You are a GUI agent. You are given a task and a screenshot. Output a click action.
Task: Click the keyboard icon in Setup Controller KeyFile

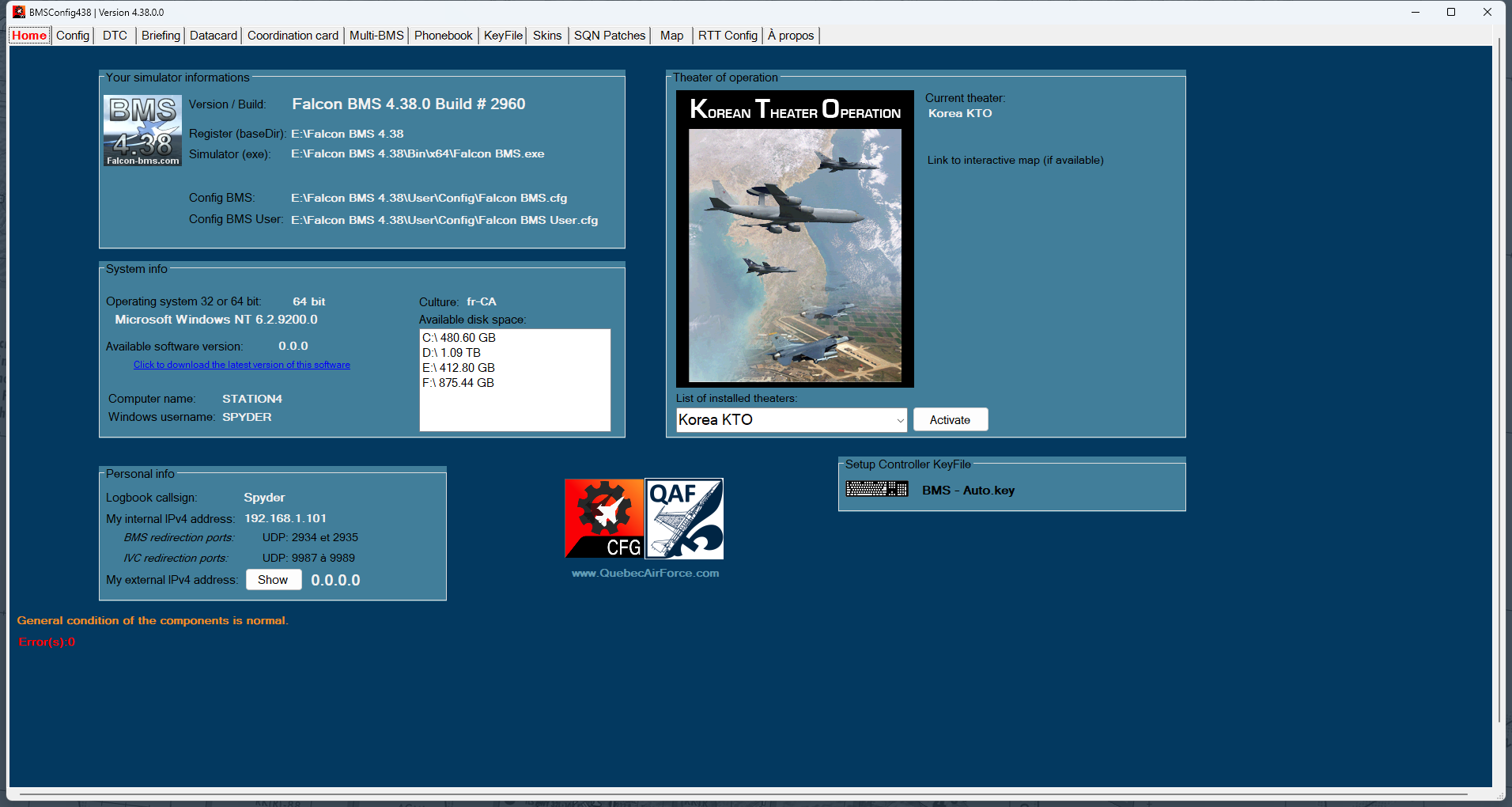877,489
